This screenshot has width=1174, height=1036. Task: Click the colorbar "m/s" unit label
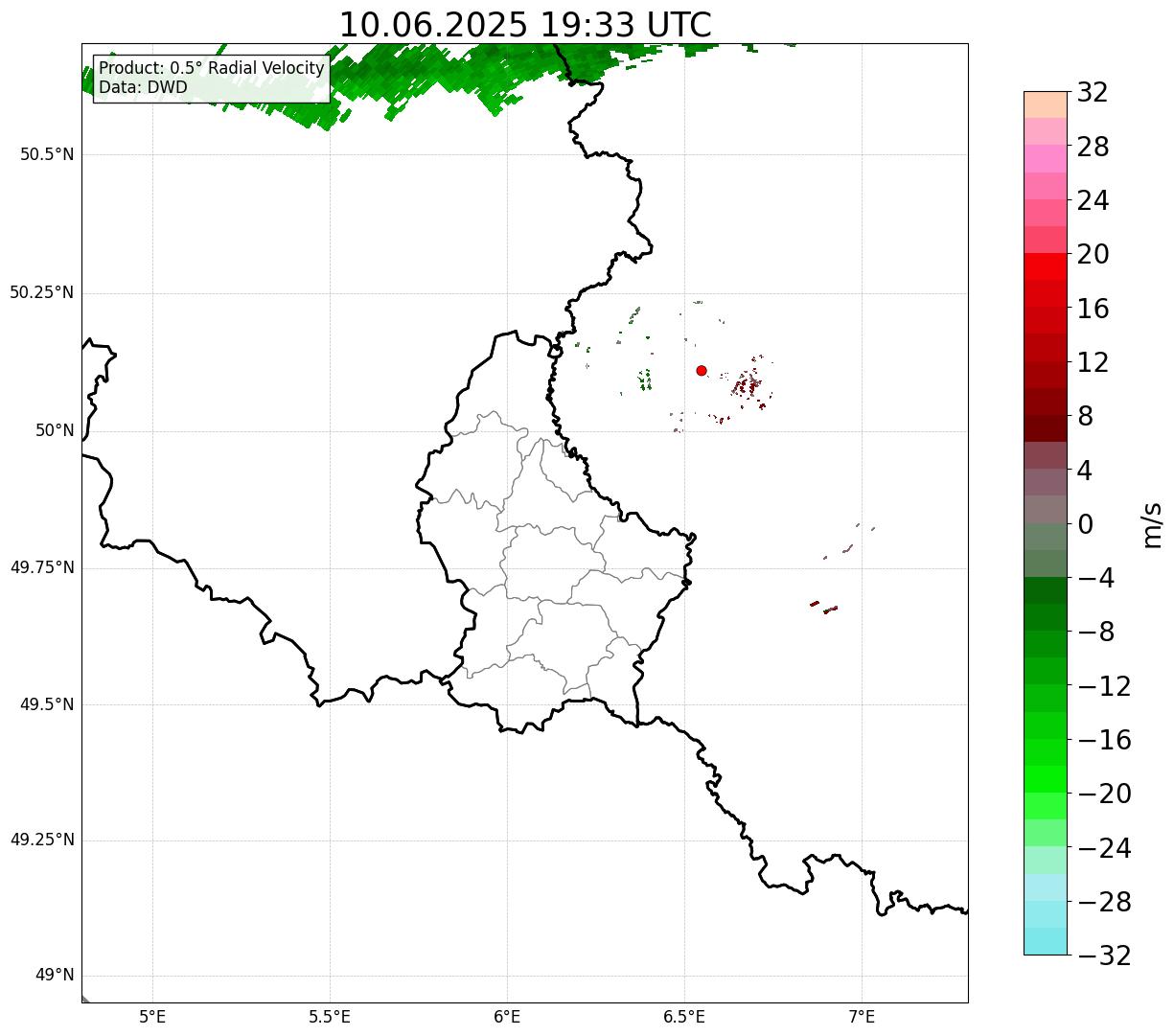(1152, 524)
